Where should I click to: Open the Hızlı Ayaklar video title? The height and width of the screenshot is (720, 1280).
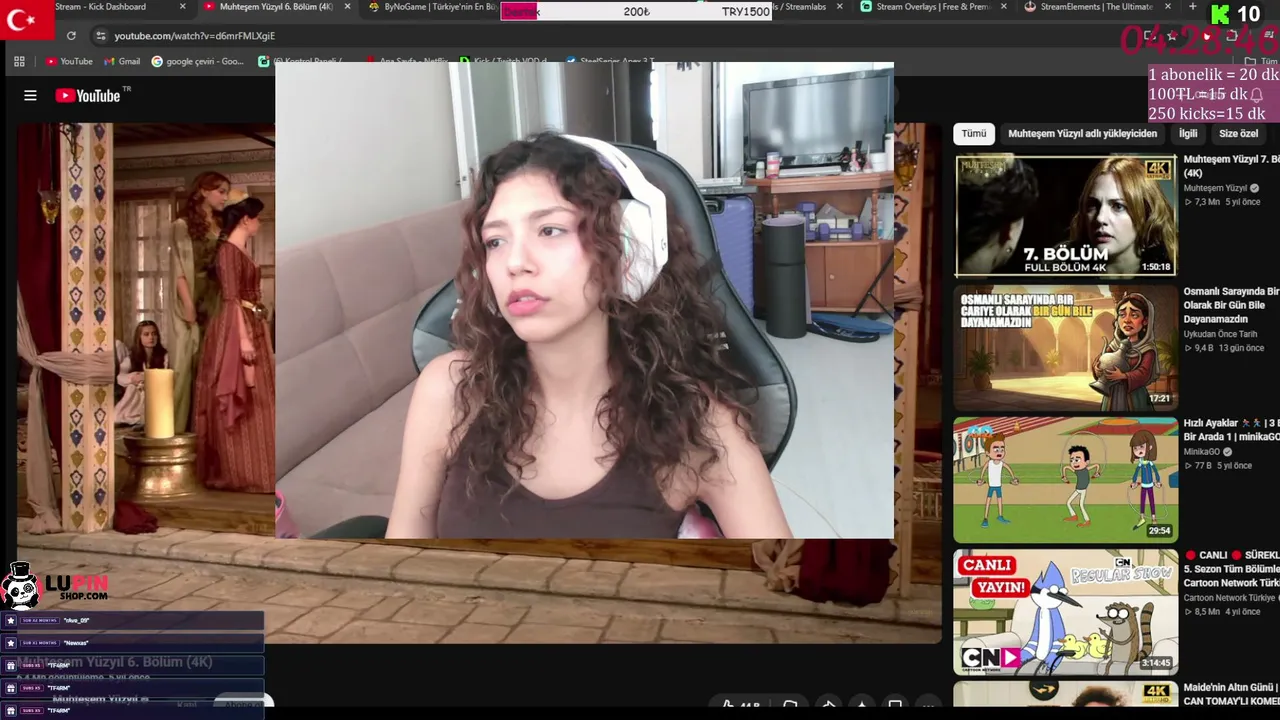(1231, 430)
